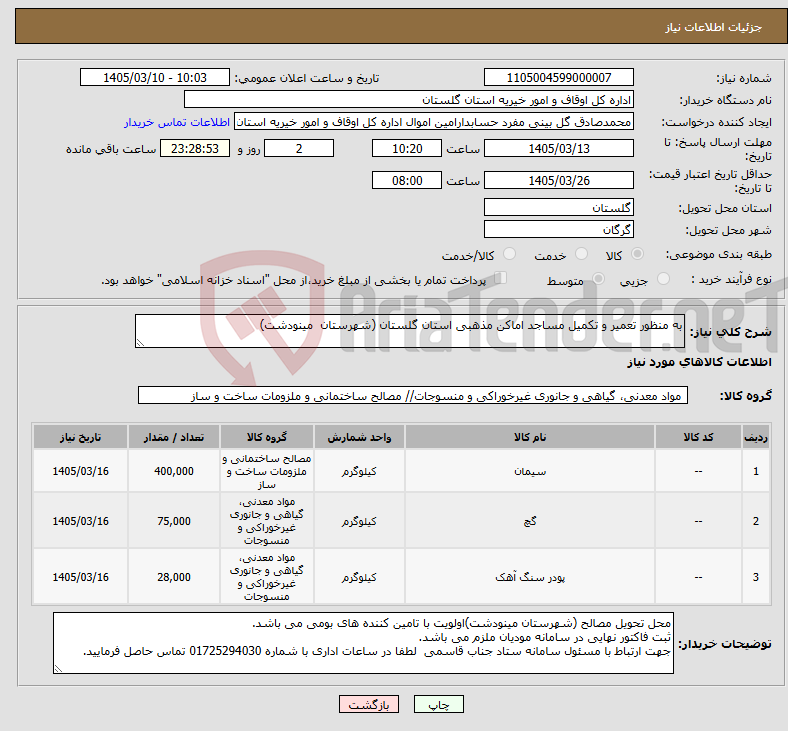Click the response deadline date 1405/03/13
This screenshot has width=788, height=731.
click(x=559, y=148)
